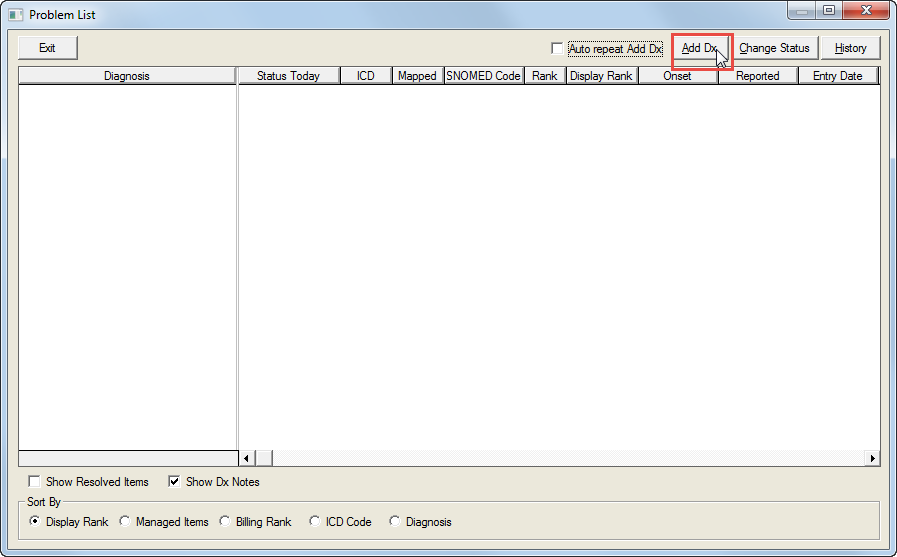The width and height of the screenshot is (897, 557).
Task: Open the Add Dx dialog
Action: click(700, 48)
